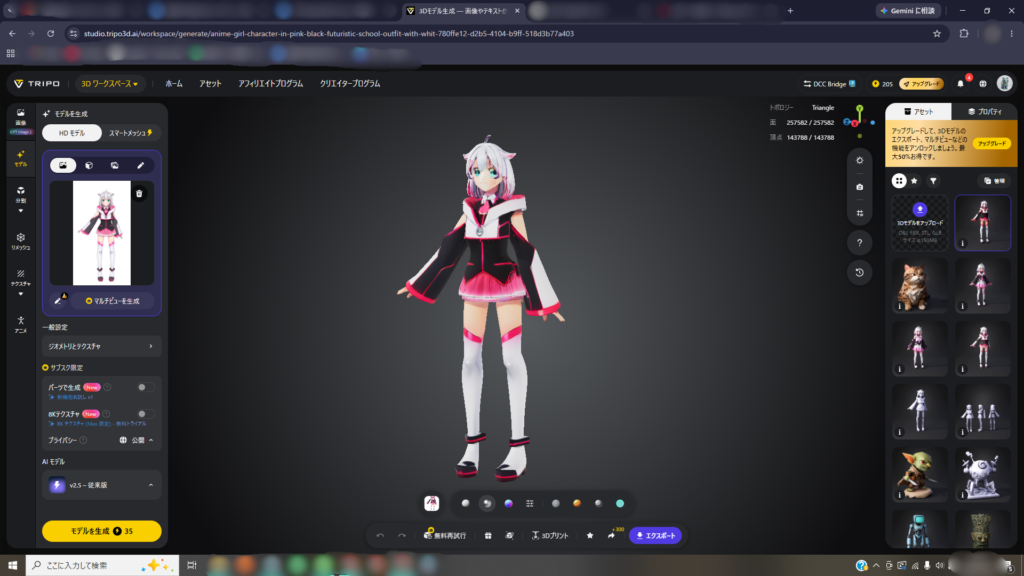
Task: Click the camera screenshot icon beside viewport
Action: [x=859, y=187]
